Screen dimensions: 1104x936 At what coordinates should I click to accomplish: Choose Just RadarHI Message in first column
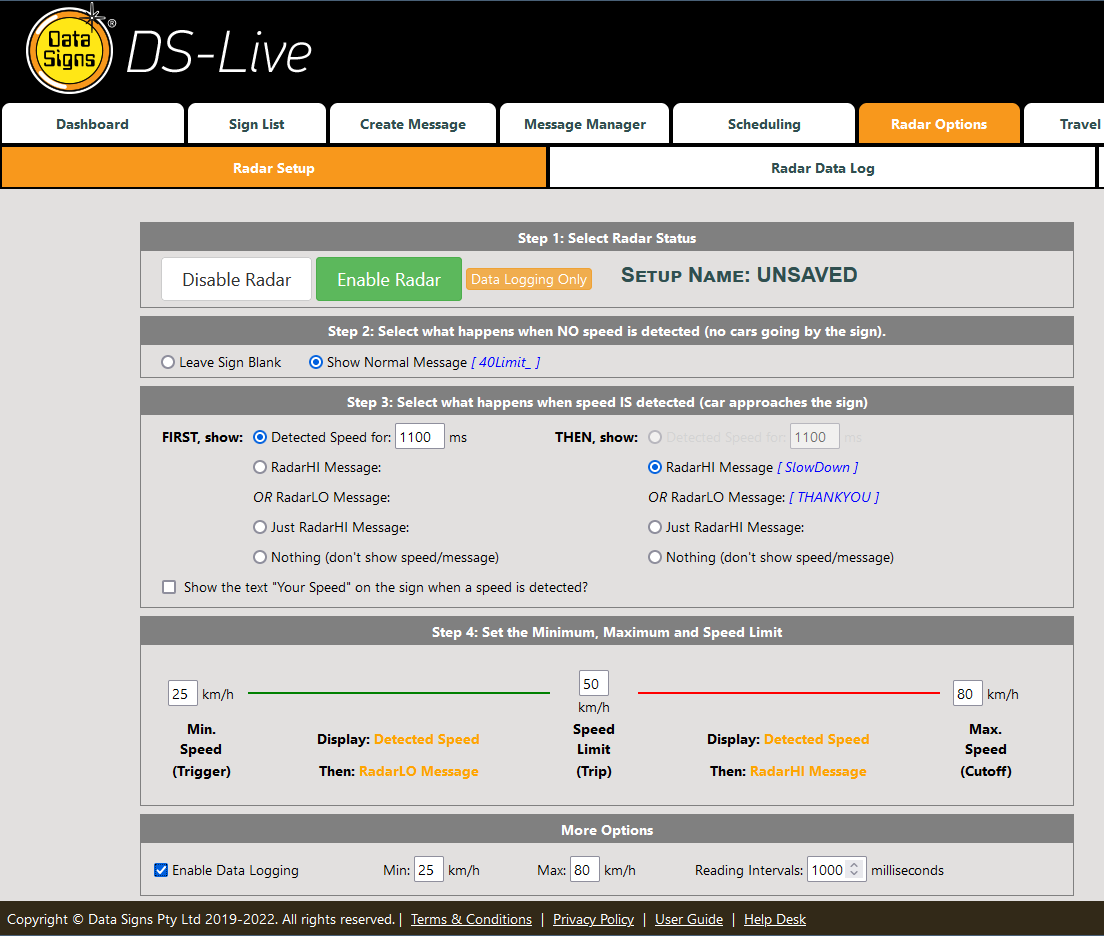click(x=260, y=527)
